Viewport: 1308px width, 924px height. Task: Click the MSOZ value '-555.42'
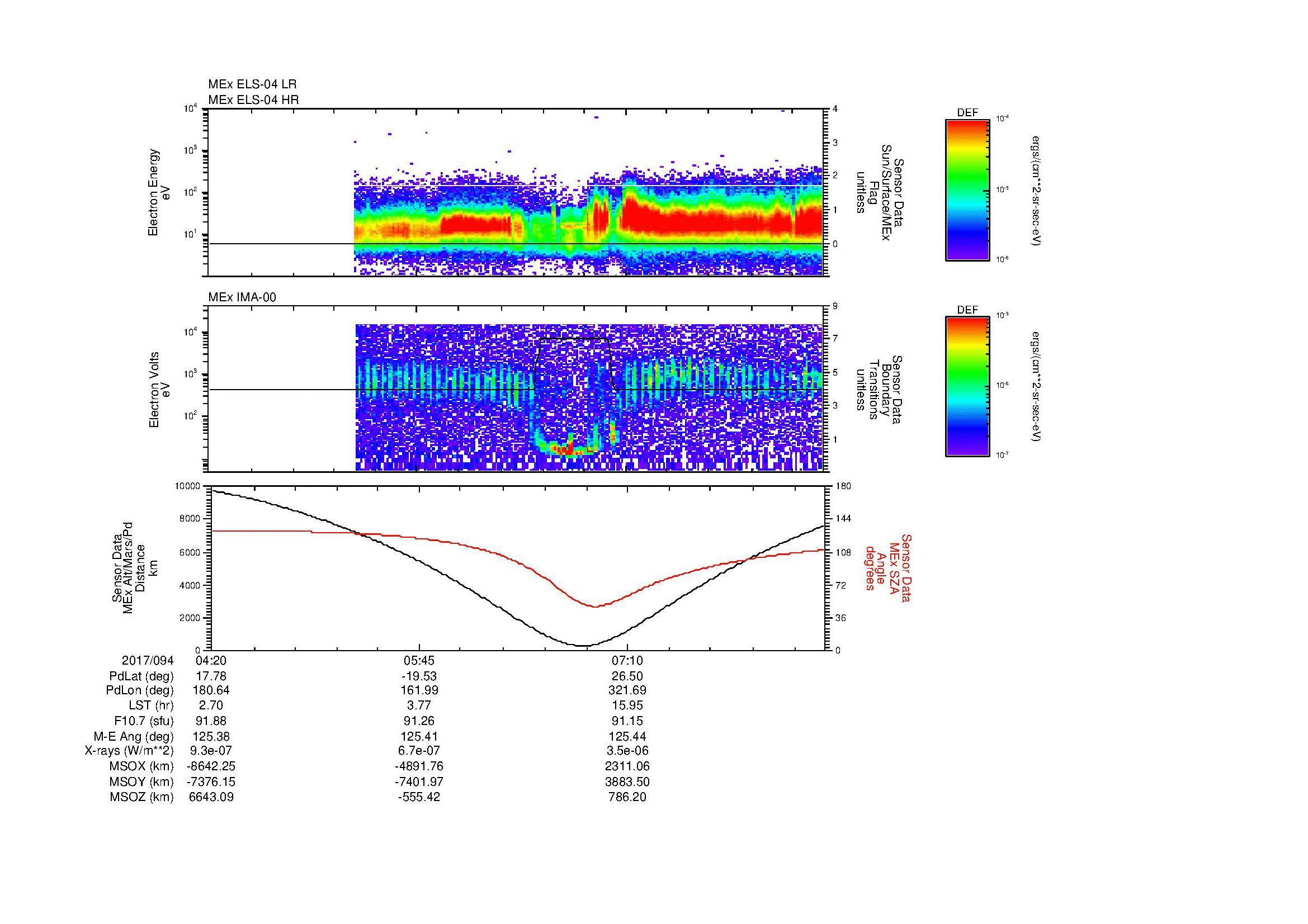point(419,797)
